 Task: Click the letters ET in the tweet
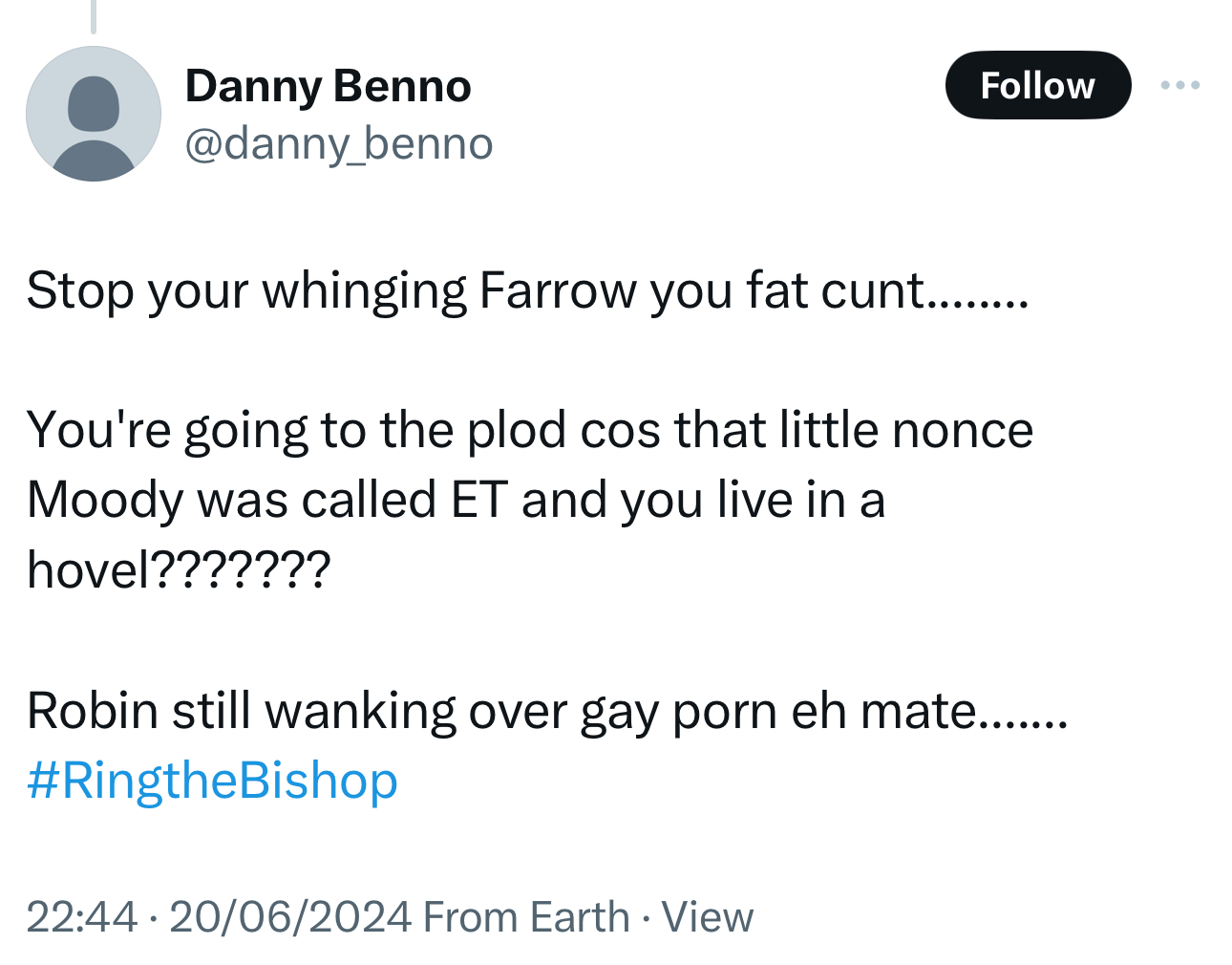(x=478, y=500)
